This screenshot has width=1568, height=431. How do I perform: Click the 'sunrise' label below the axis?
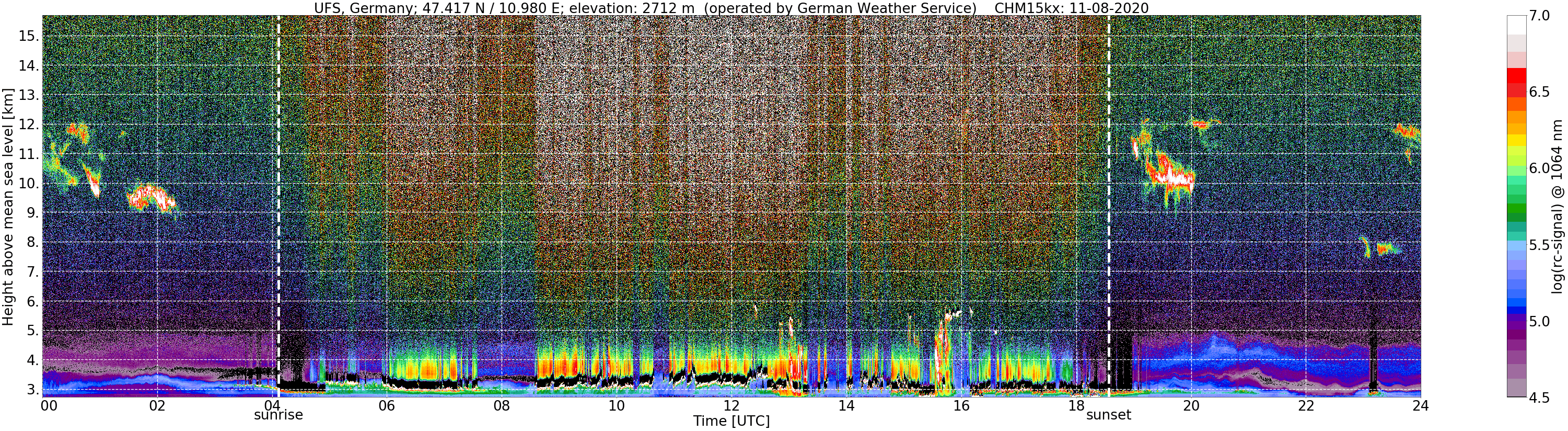tap(278, 415)
